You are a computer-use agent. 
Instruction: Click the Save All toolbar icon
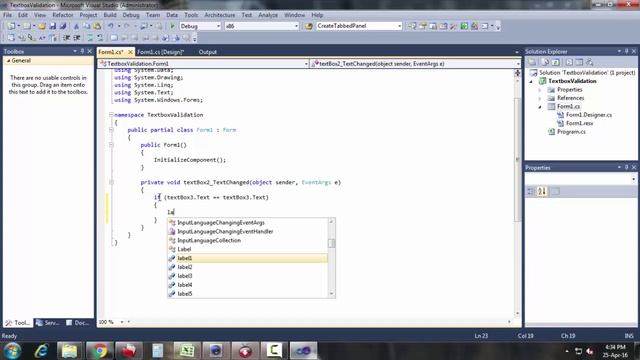(x=63, y=26)
